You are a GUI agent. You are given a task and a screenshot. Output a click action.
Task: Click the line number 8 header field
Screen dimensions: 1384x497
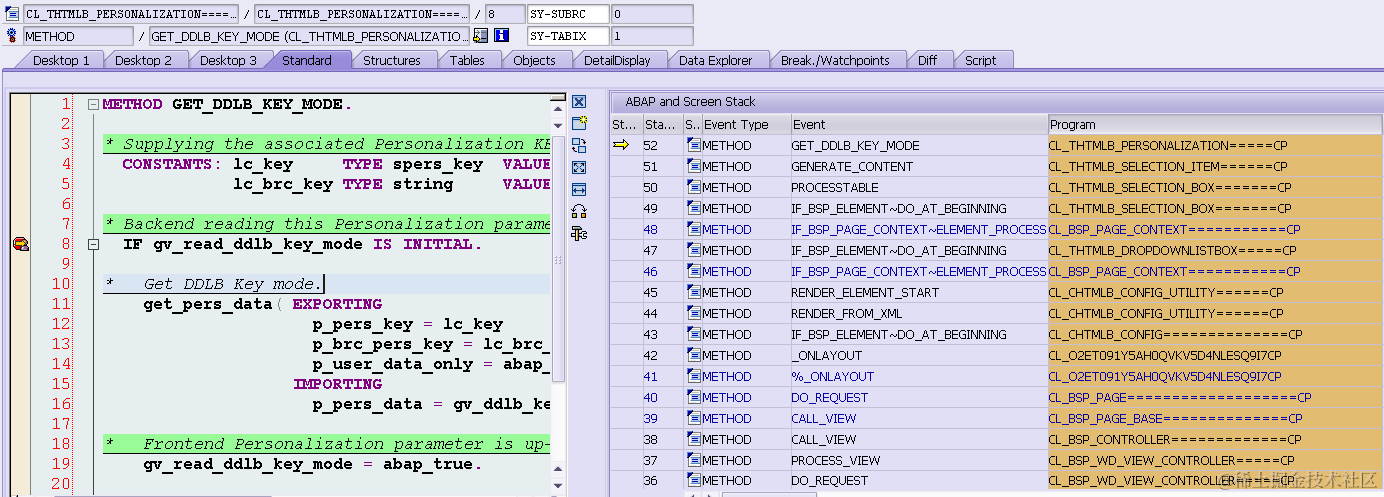point(504,14)
